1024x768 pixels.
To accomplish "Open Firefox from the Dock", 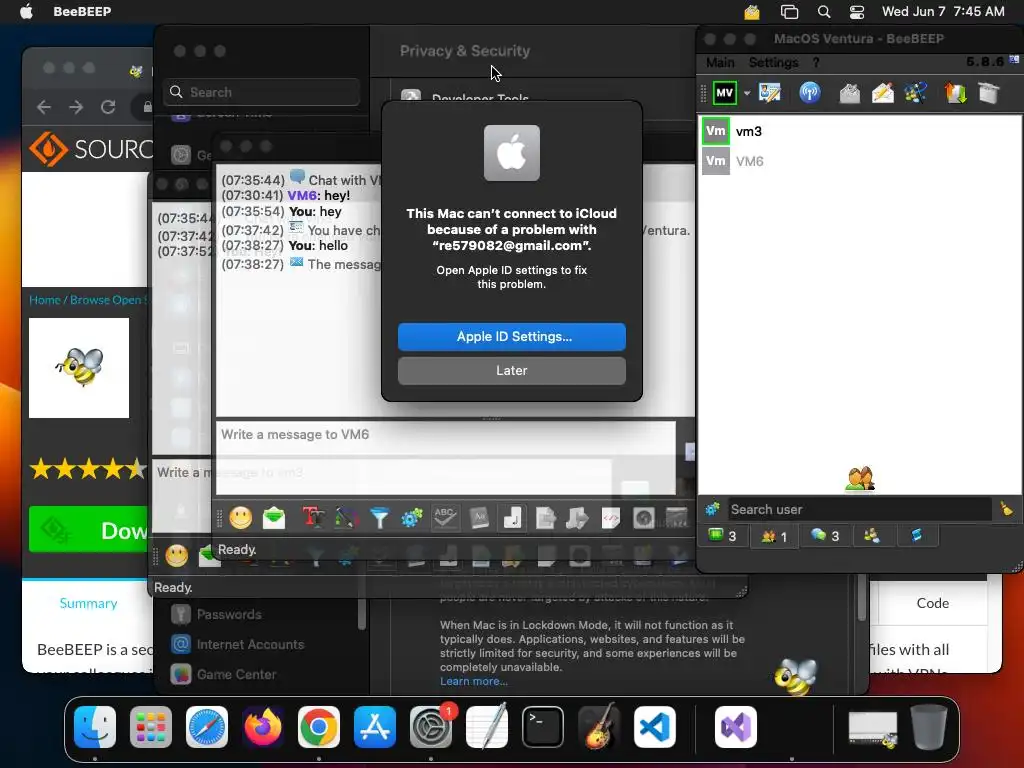I will point(263,727).
